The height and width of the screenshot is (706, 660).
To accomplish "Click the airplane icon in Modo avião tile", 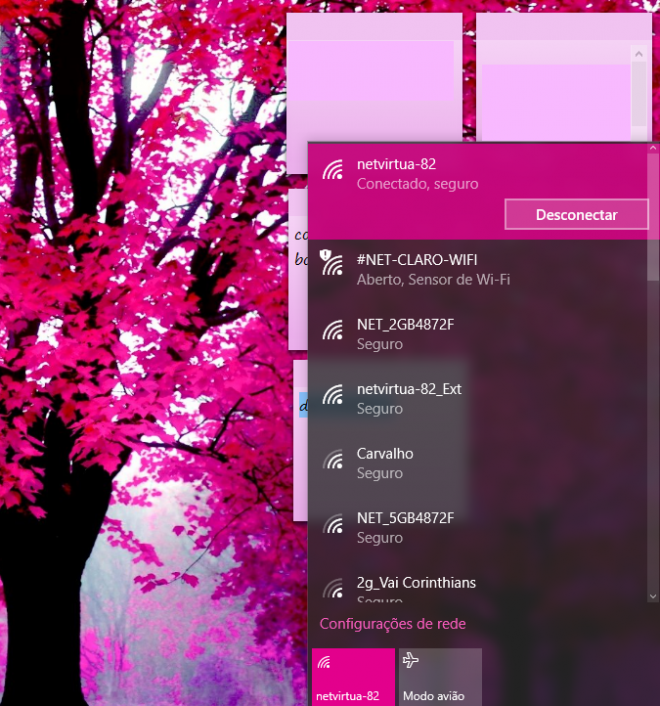I will coord(411,660).
